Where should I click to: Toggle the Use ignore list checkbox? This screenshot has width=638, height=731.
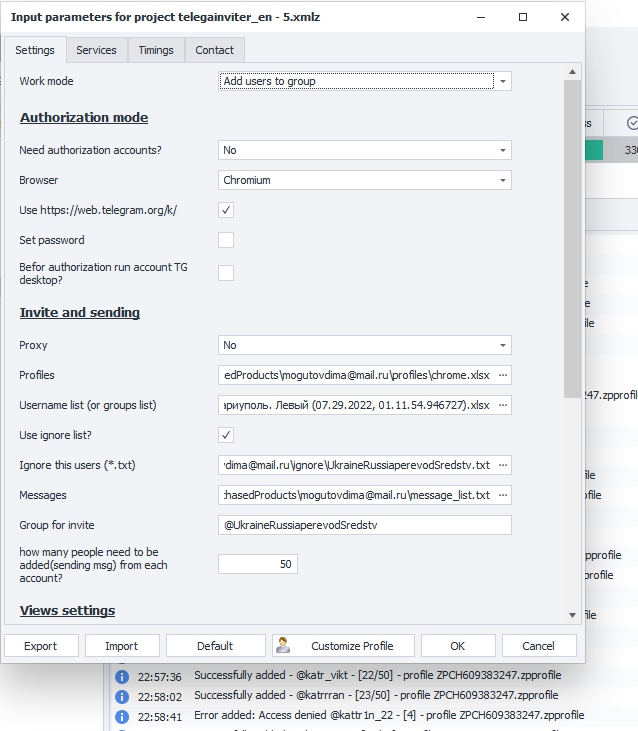pyautogui.click(x=226, y=435)
